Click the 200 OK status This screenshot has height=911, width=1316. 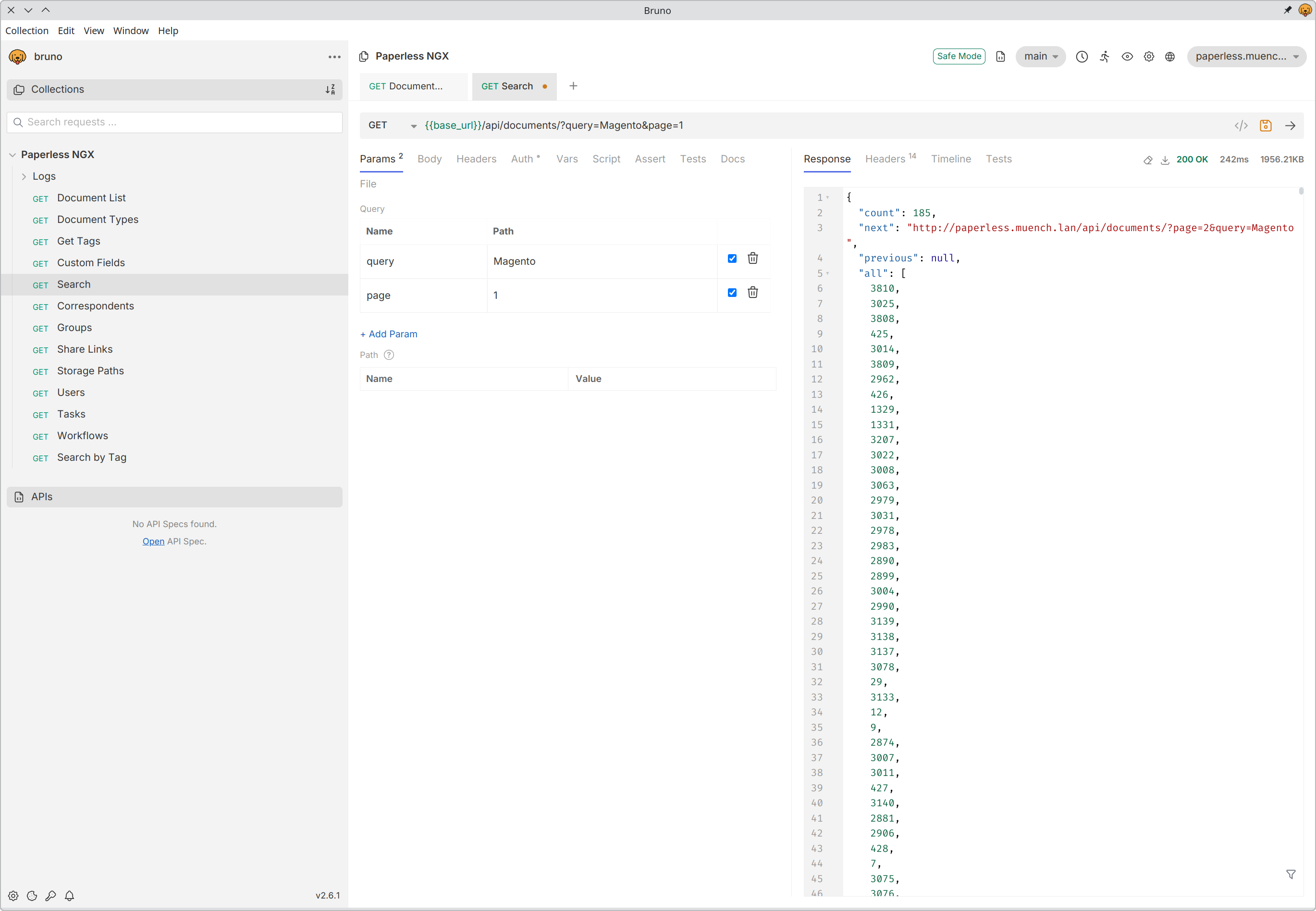(x=1192, y=160)
